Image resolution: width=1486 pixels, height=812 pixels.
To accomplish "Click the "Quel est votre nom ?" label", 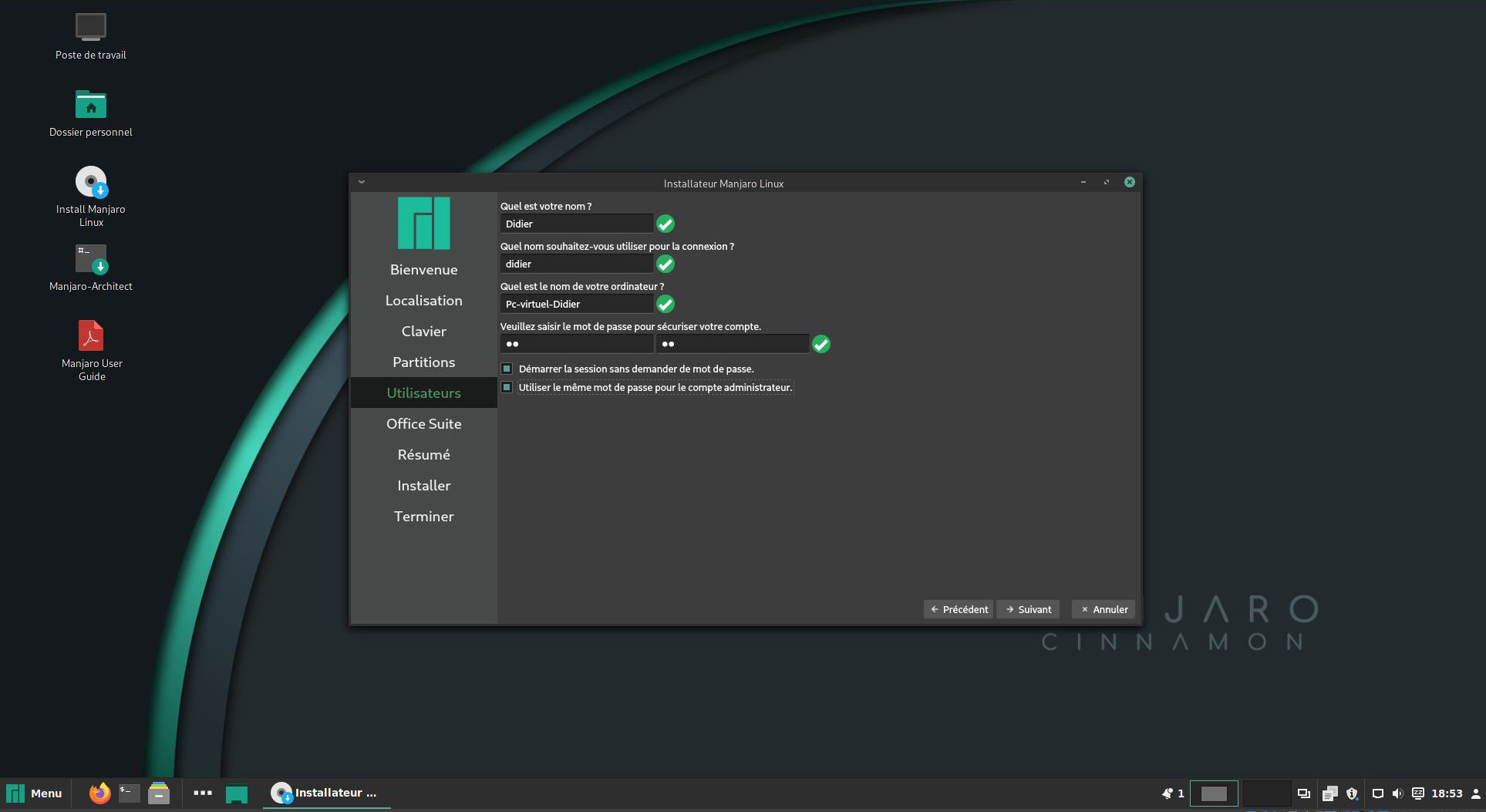I will pos(546,206).
